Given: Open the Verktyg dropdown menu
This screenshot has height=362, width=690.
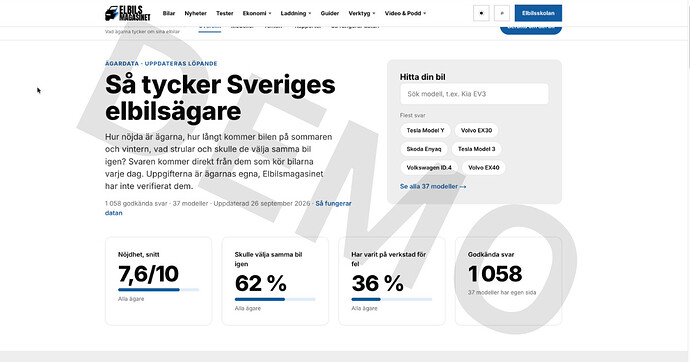Looking at the screenshot, I should coord(362,13).
